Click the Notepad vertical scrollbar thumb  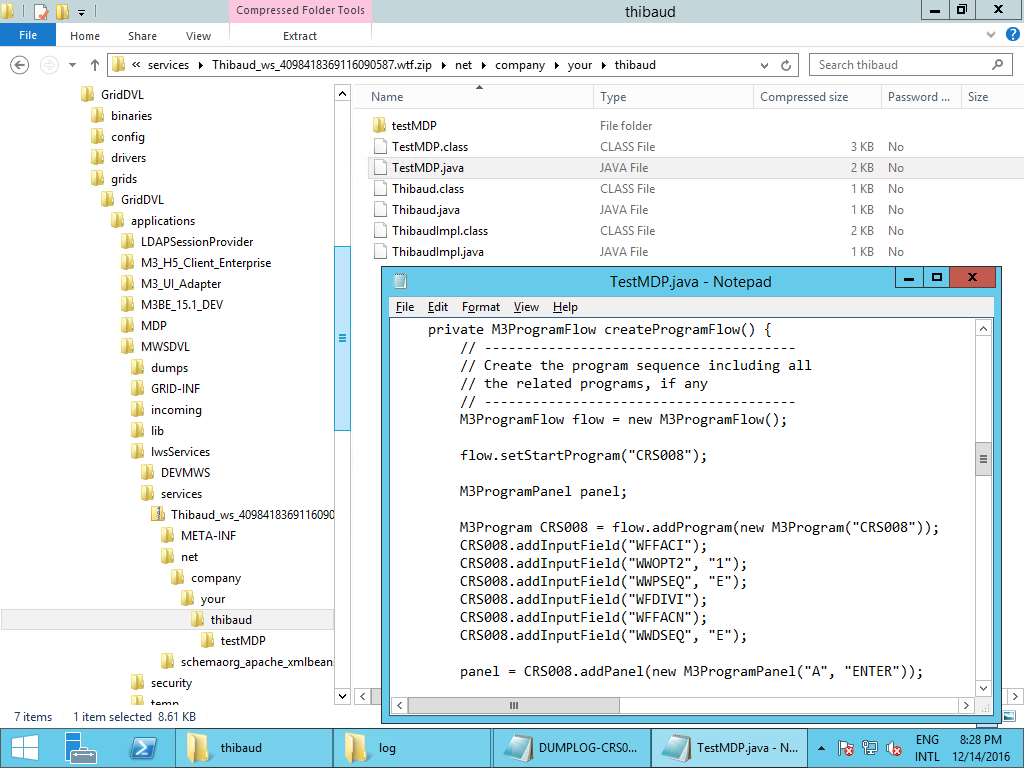pyautogui.click(x=983, y=459)
